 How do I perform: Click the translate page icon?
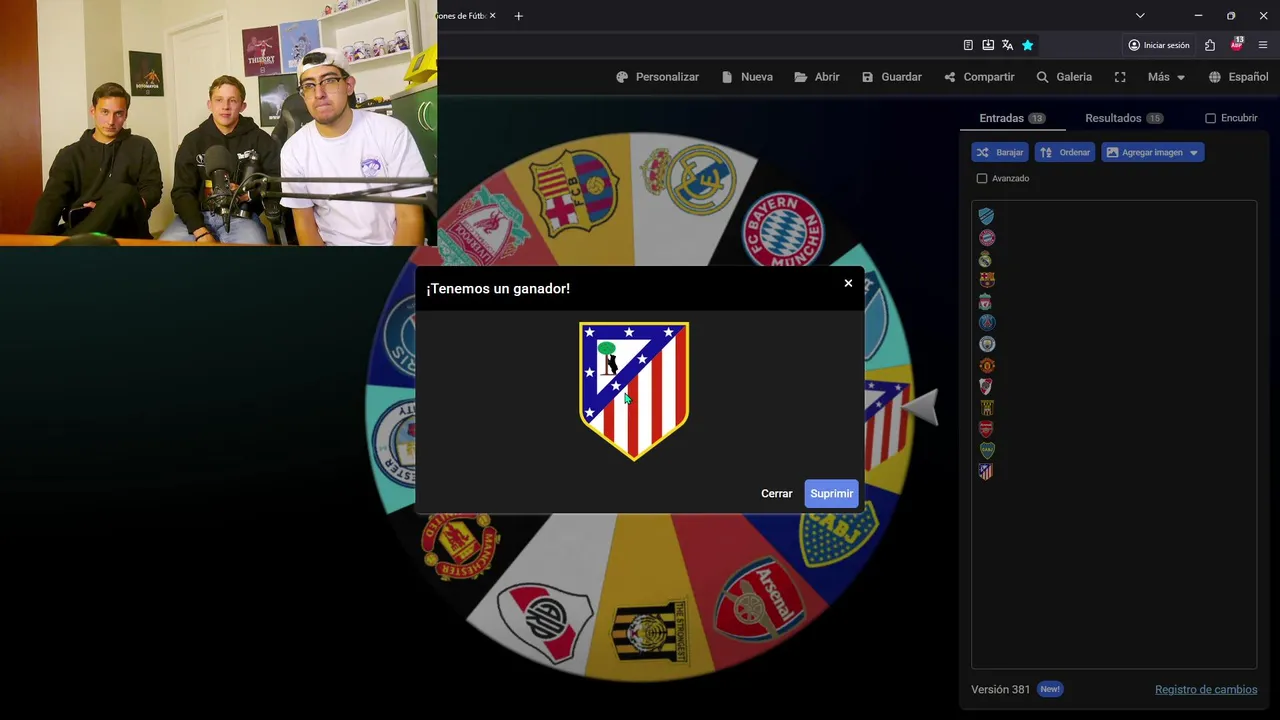click(1007, 45)
